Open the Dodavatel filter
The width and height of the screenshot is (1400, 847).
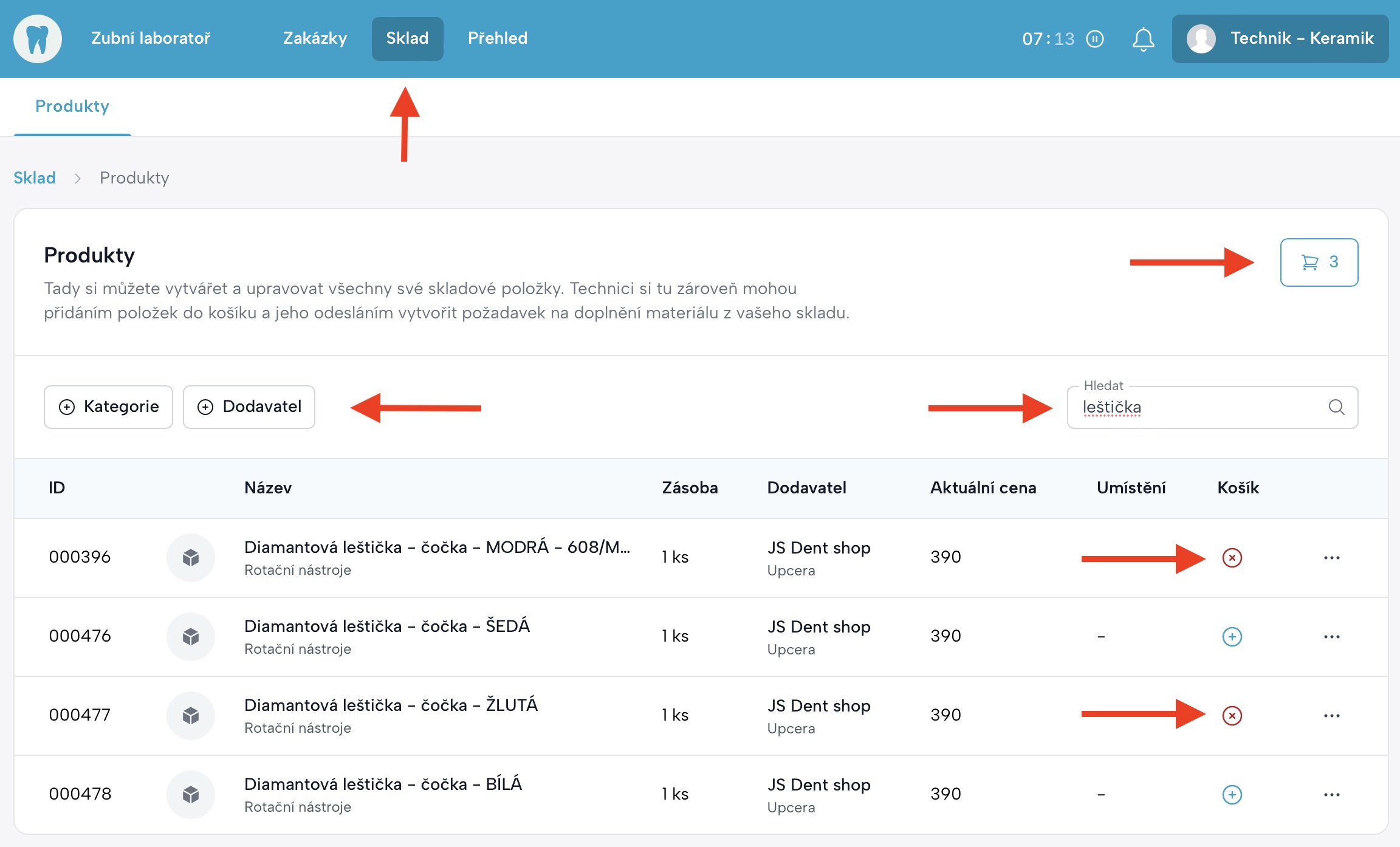click(x=249, y=406)
